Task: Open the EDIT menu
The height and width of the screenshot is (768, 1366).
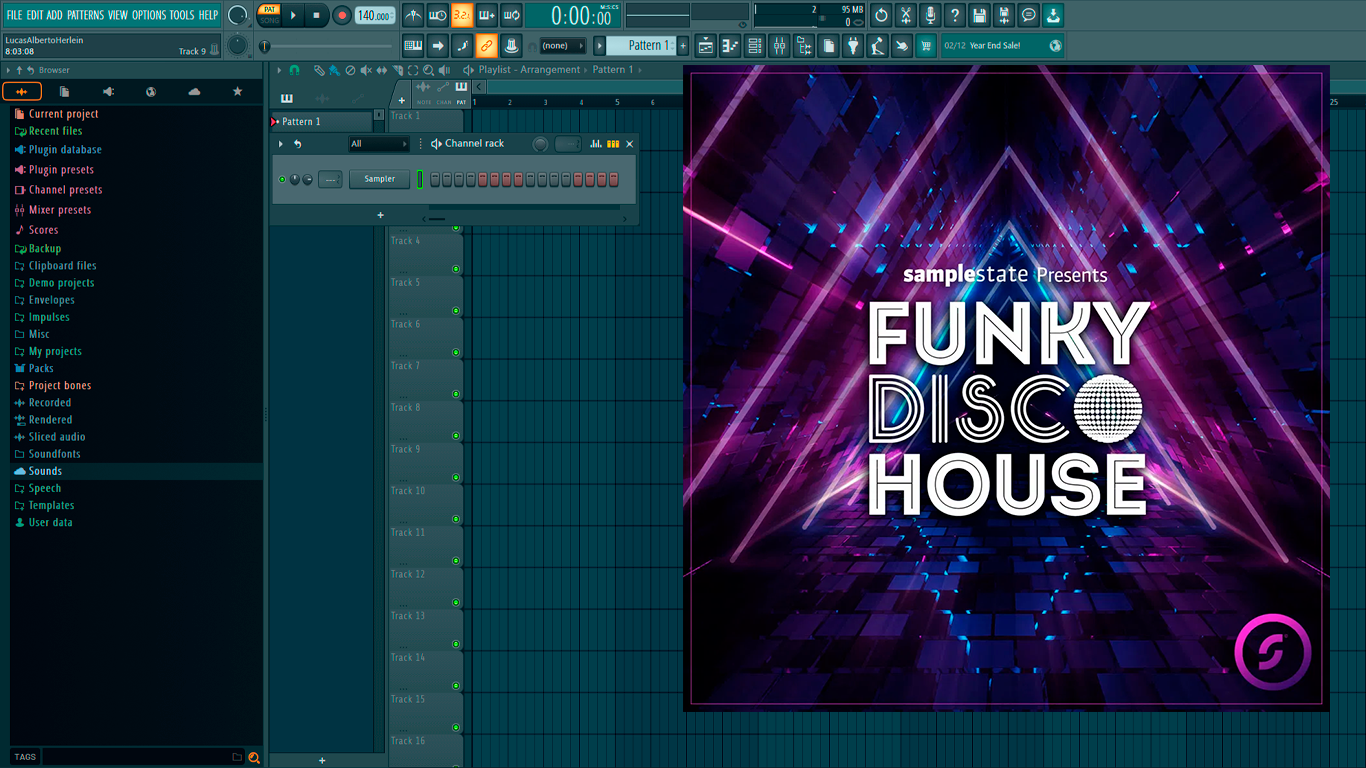Action: pyautogui.click(x=35, y=15)
